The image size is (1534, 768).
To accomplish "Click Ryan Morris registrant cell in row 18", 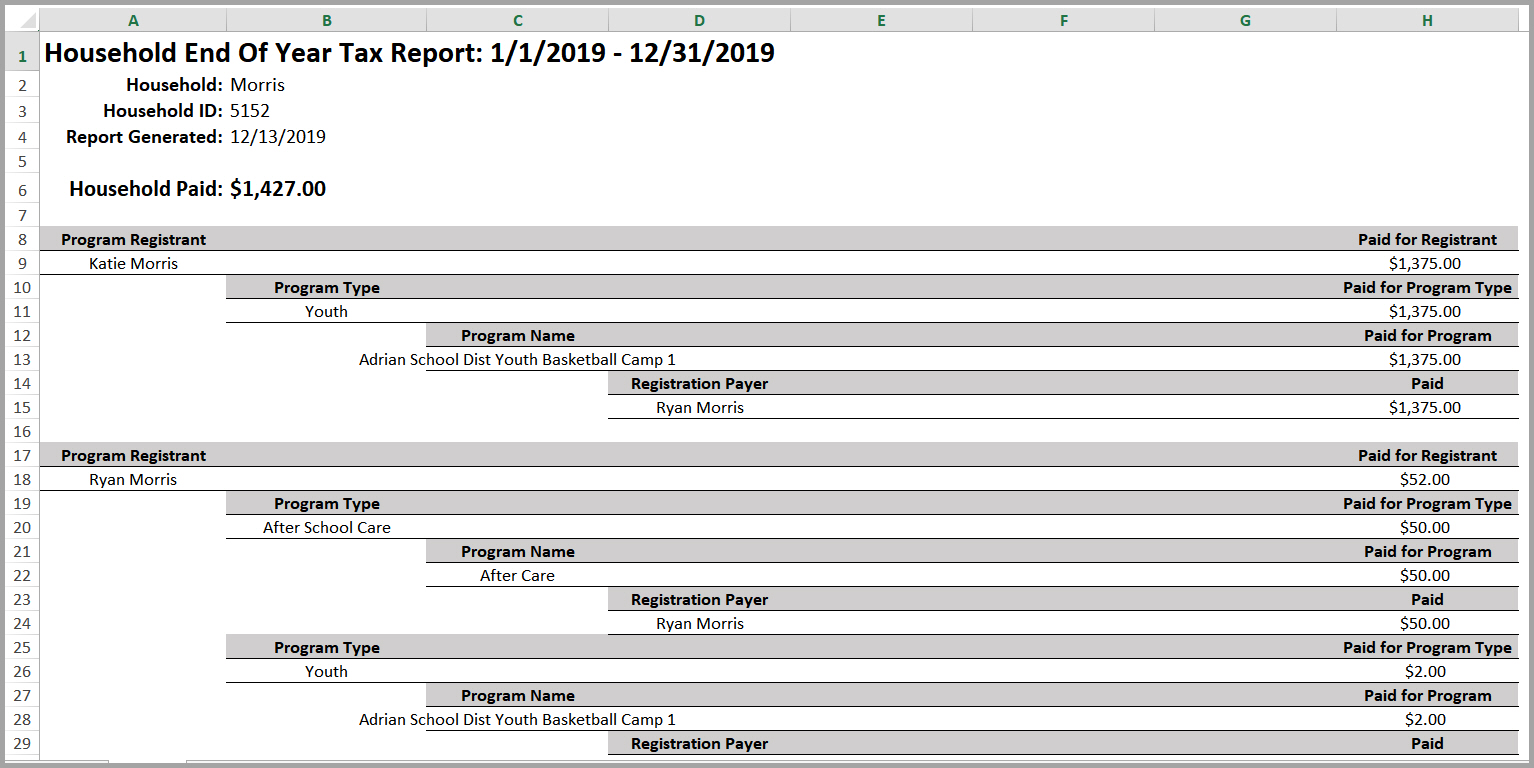I will (133, 480).
